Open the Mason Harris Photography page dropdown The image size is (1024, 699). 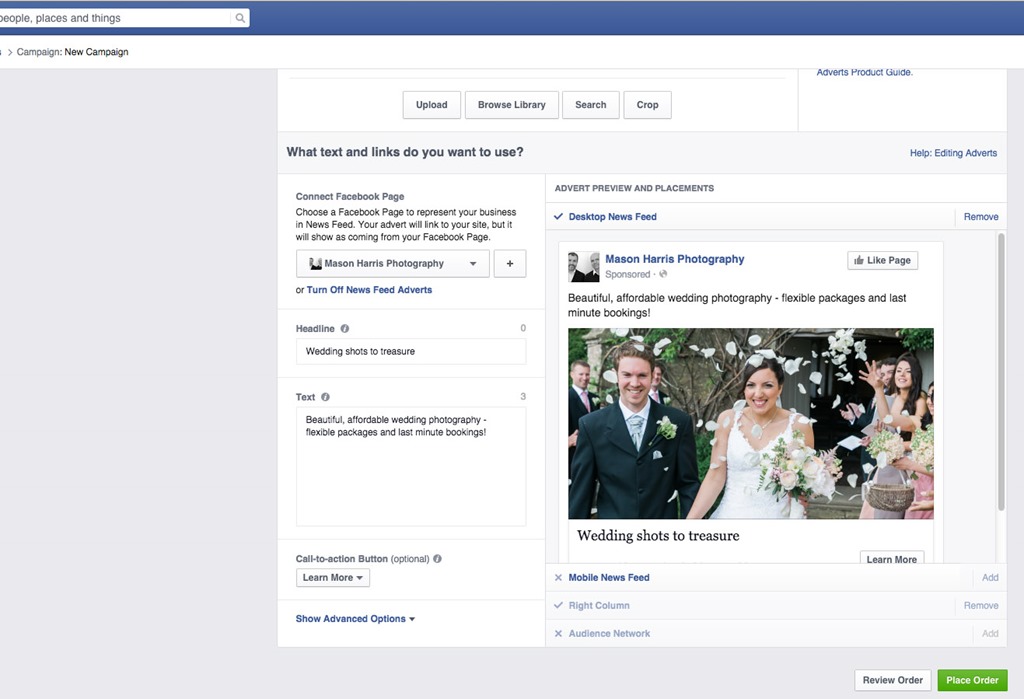(393, 264)
